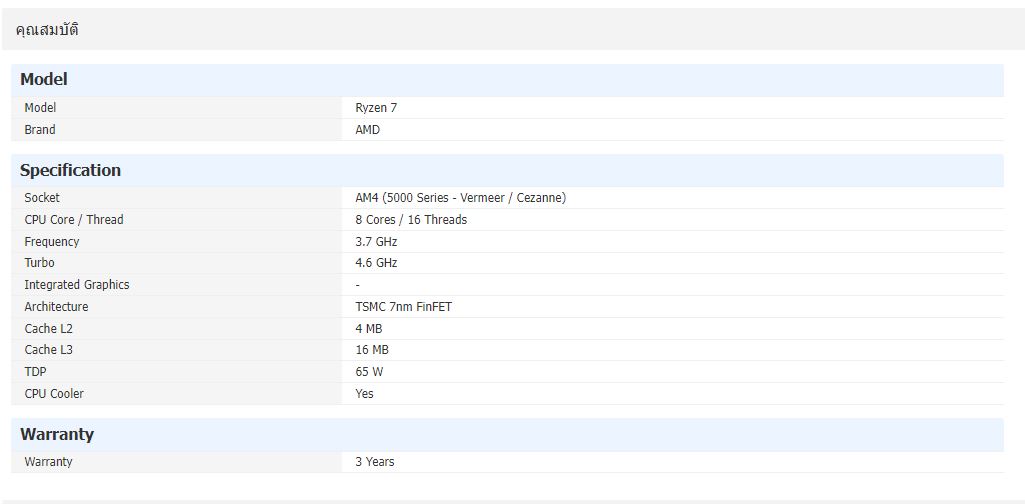Click the Turbo row label
1025x504 pixels.
(40, 263)
